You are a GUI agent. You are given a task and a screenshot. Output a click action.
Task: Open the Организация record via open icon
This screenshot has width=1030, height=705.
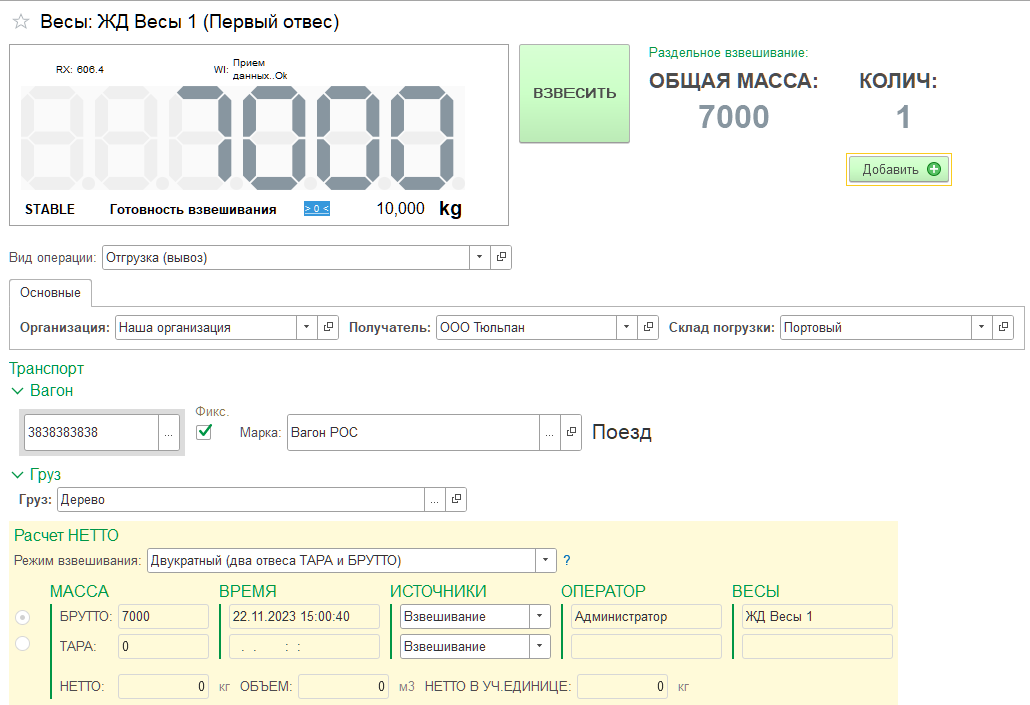point(328,328)
